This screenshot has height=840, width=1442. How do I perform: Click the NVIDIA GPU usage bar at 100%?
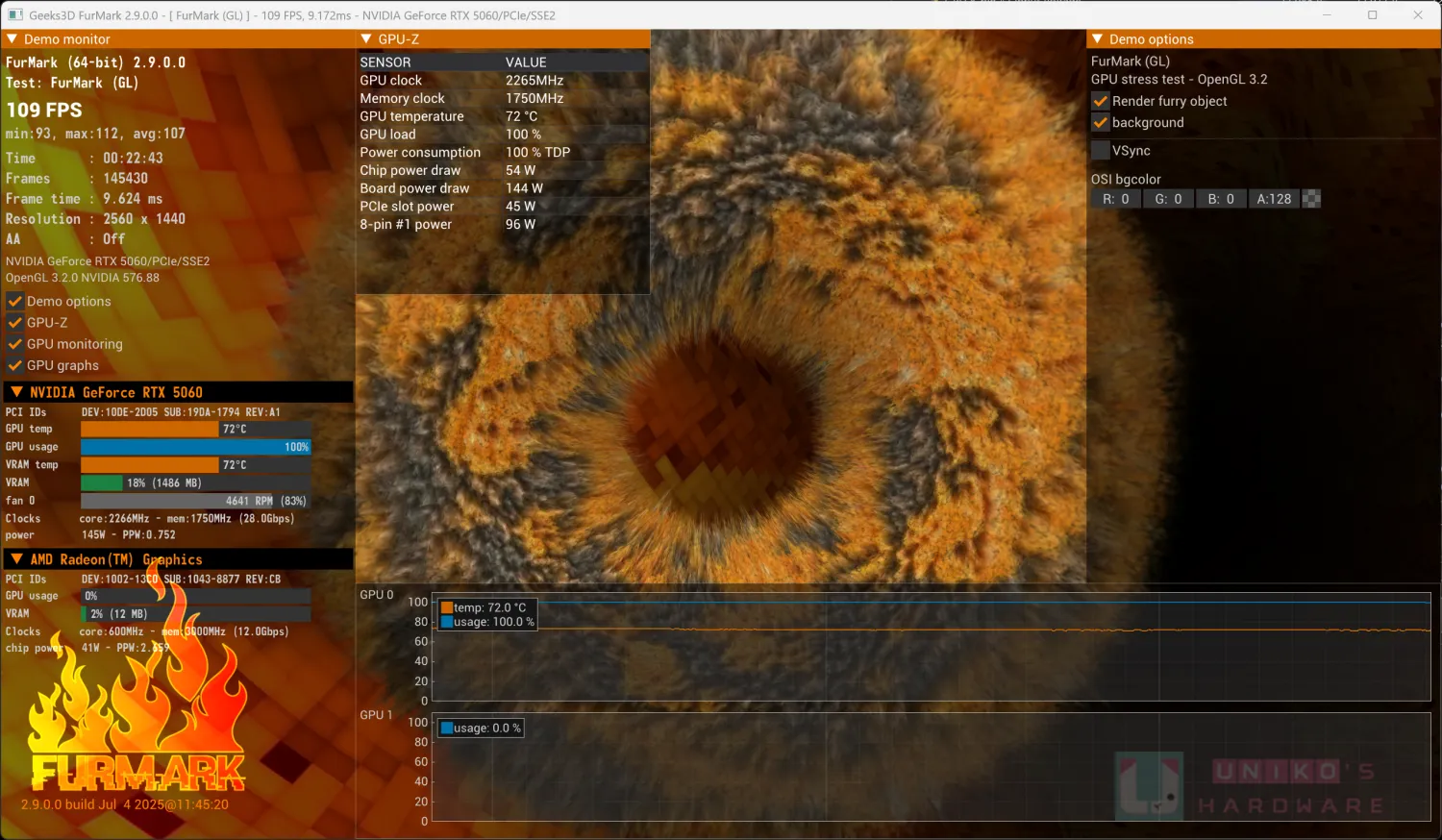coord(195,447)
